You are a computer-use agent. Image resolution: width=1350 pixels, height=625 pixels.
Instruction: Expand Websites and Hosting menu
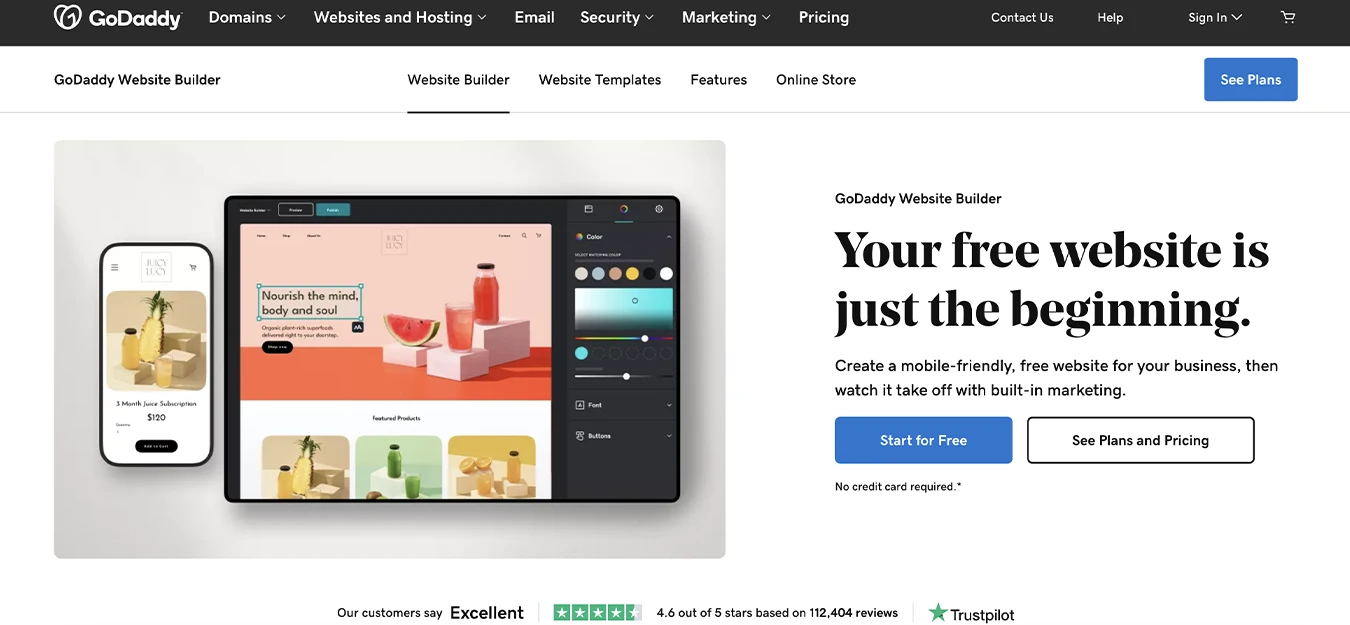(400, 17)
